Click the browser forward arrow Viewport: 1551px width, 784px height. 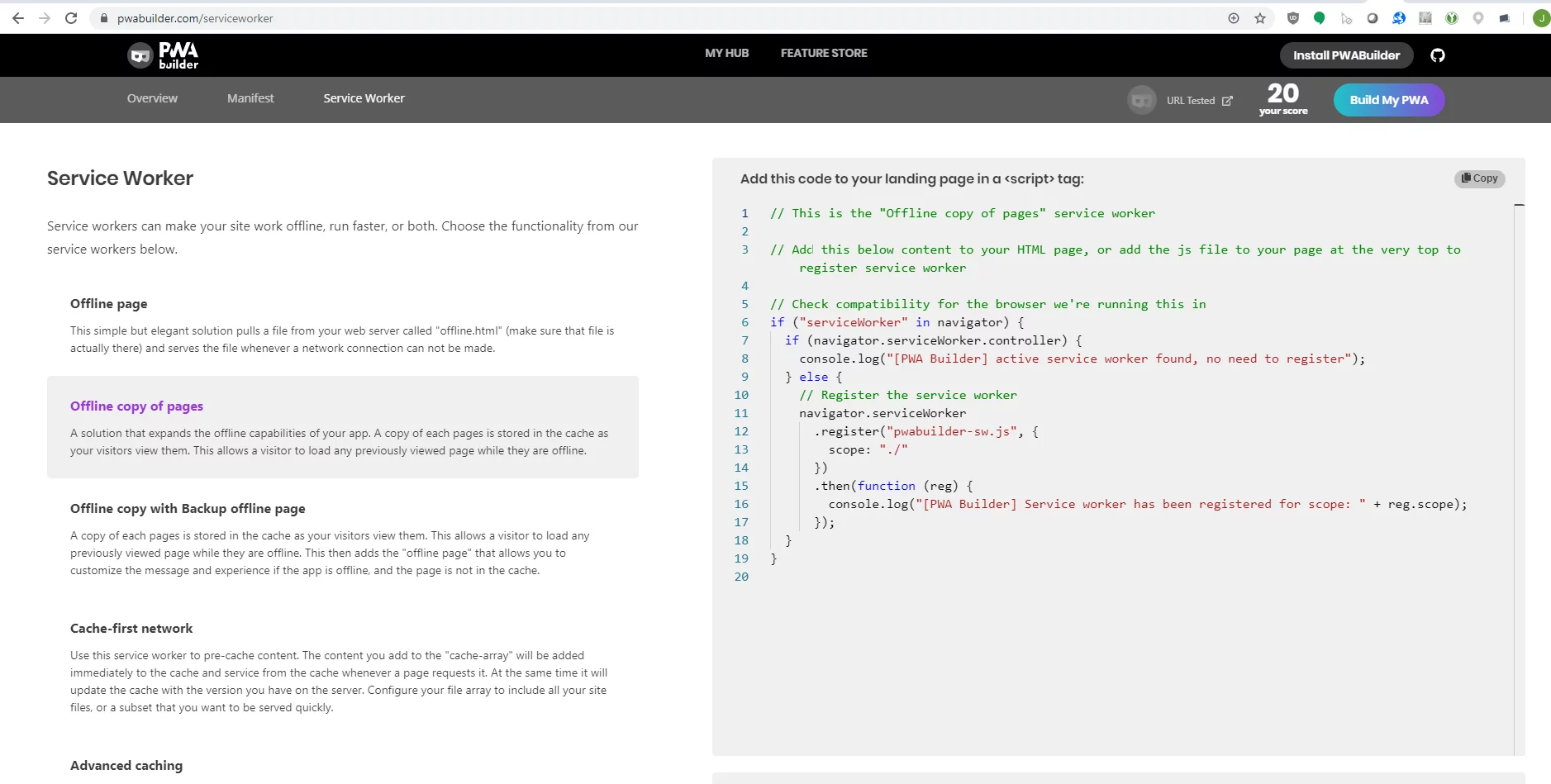[x=45, y=18]
